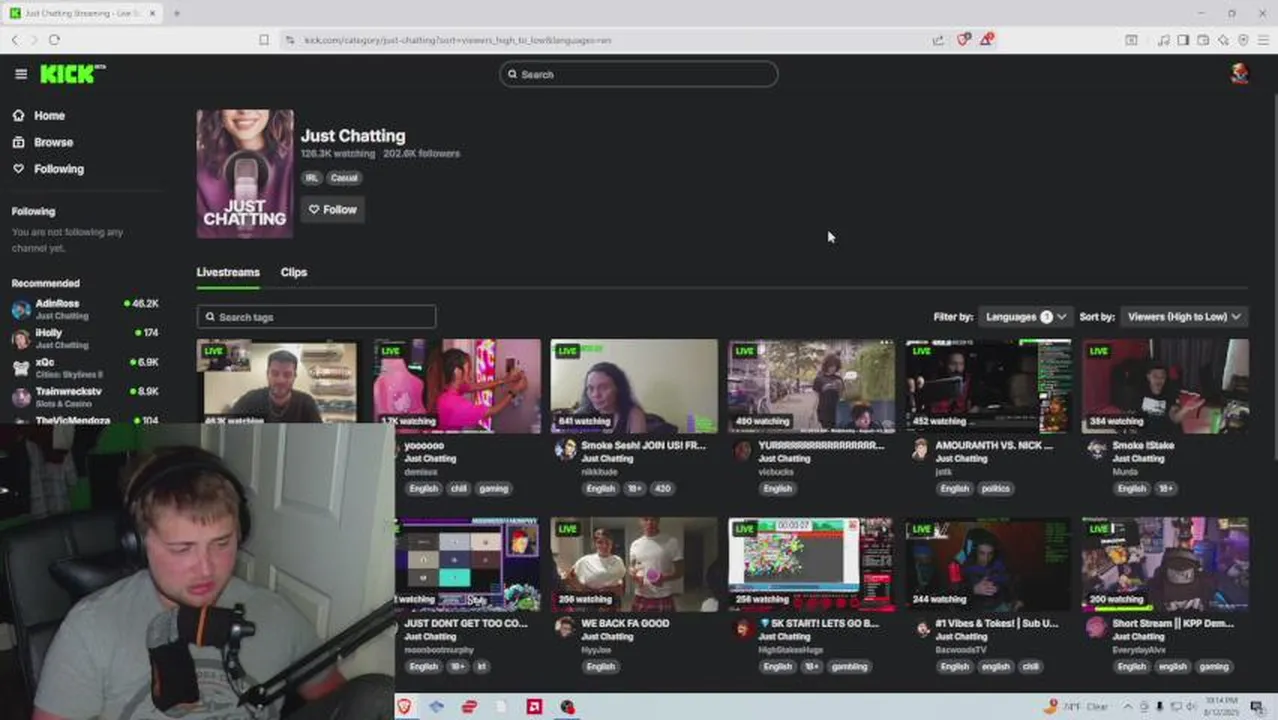1278x720 pixels.
Task: Switch to the Clips tab
Action: (294, 272)
